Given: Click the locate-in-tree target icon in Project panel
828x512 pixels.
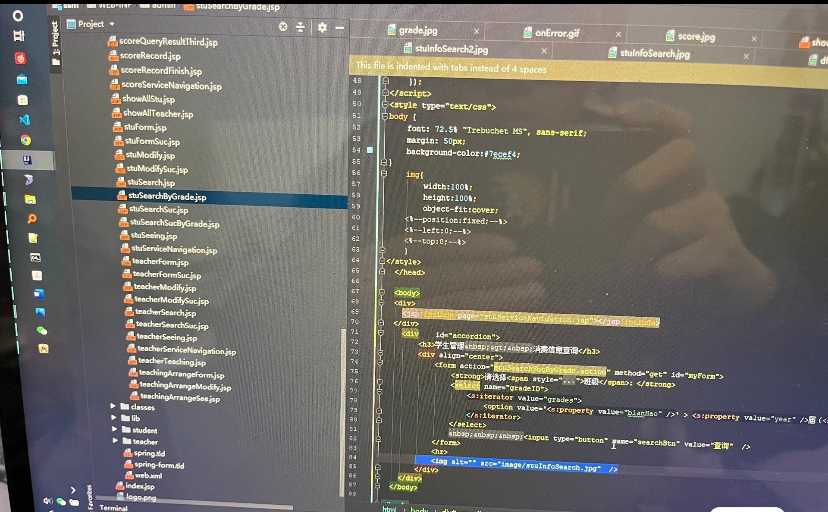Looking at the screenshot, I should point(283,27).
